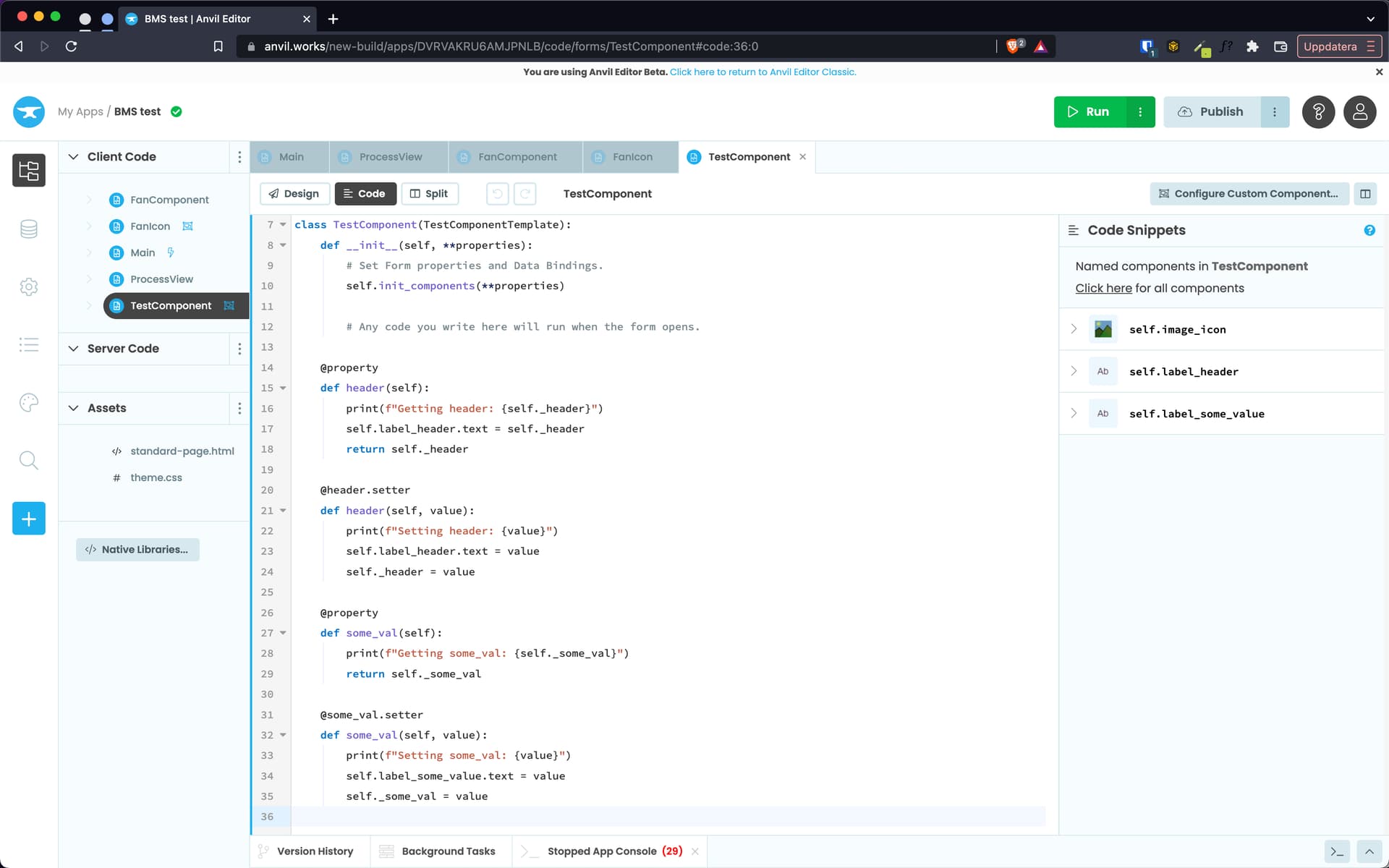The height and width of the screenshot is (868, 1389).
Task: Expand the FanComponent tree item
Action: click(88, 199)
